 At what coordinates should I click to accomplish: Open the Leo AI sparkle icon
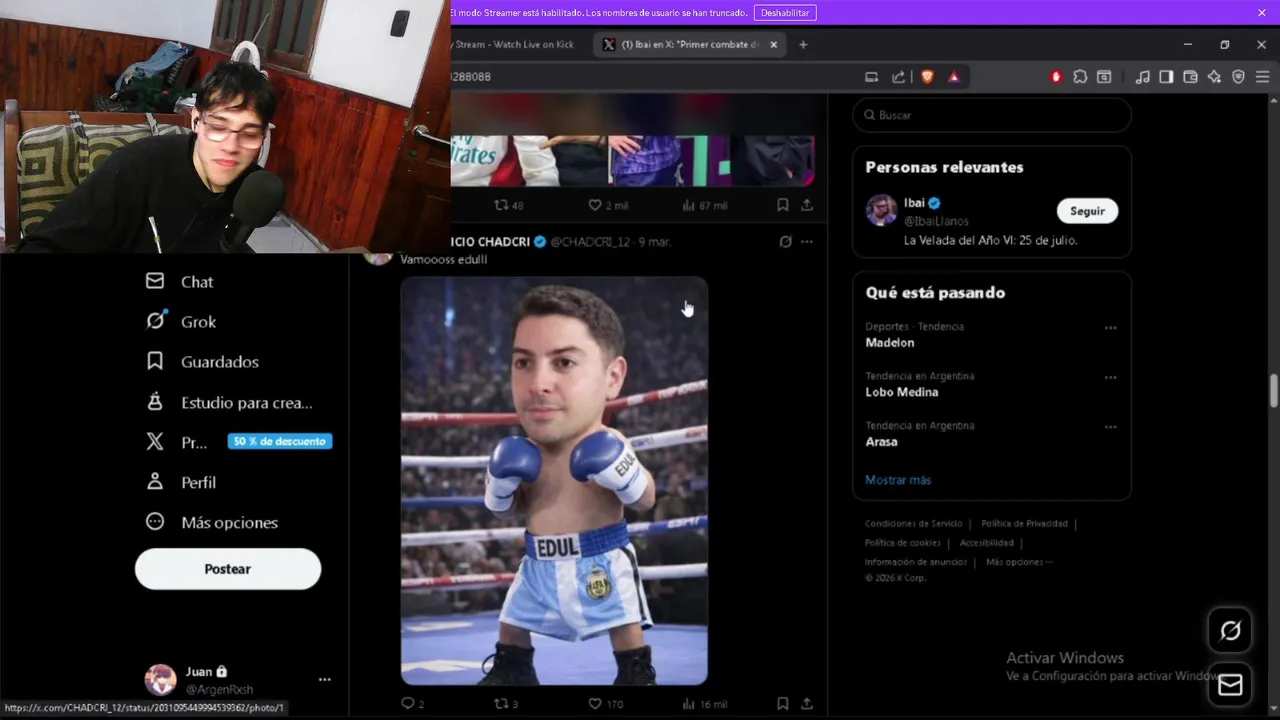(x=1214, y=77)
